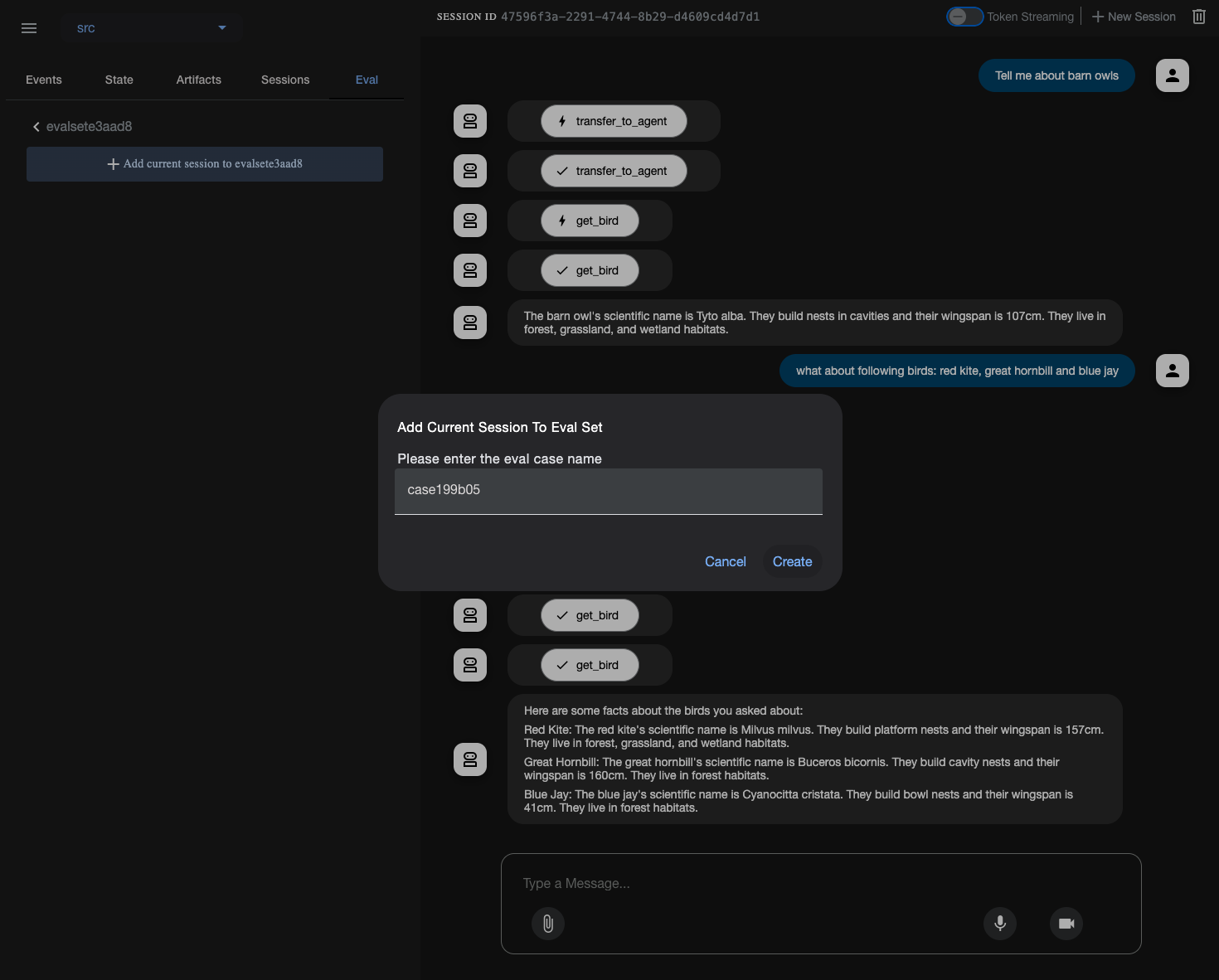This screenshot has height=980, width=1219.
Task: Click the bot avatar beside barn owl answer
Action: click(x=470, y=323)
